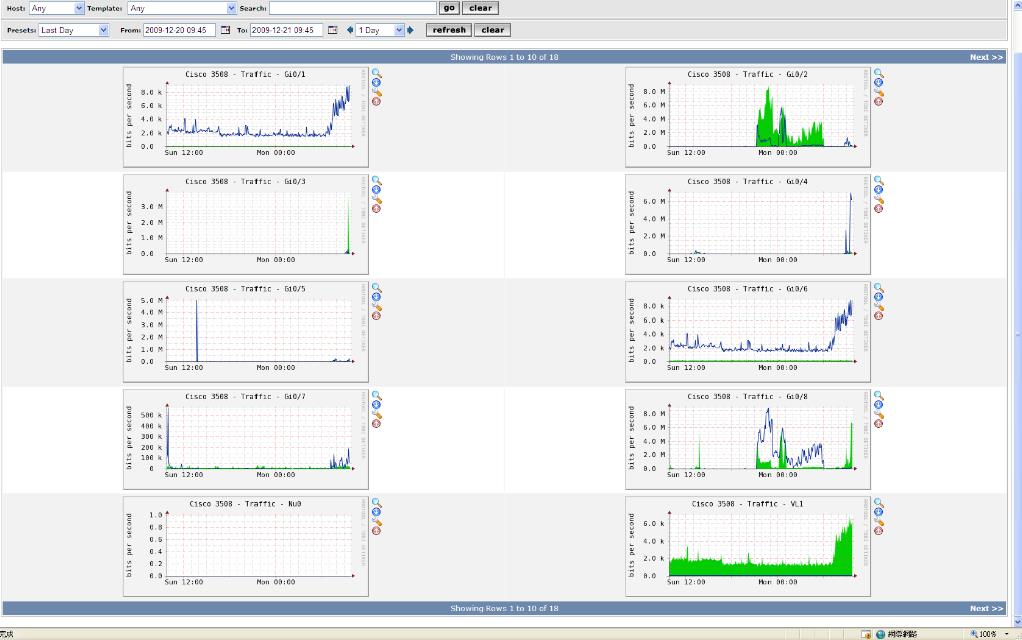
Task: Shift time span backward with left arrow
Action: pos(350,30)
